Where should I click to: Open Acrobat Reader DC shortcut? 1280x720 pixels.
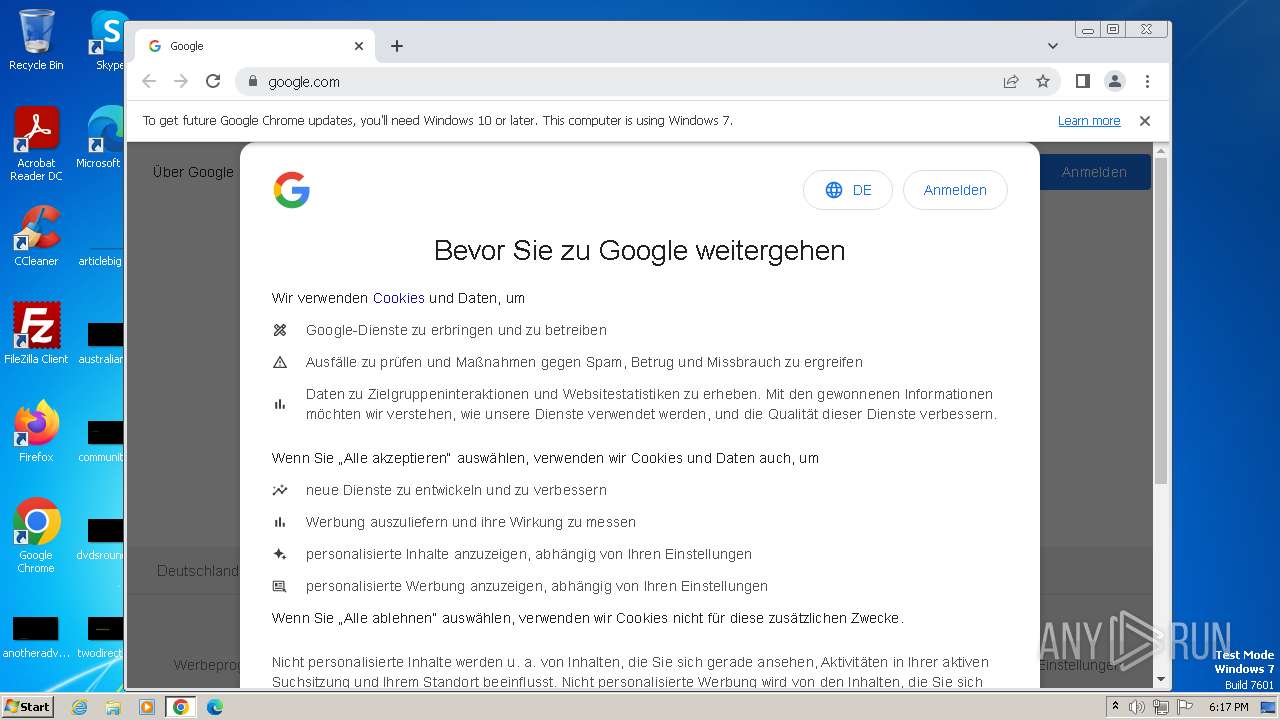pyautogui.click(x=36, y=145)
